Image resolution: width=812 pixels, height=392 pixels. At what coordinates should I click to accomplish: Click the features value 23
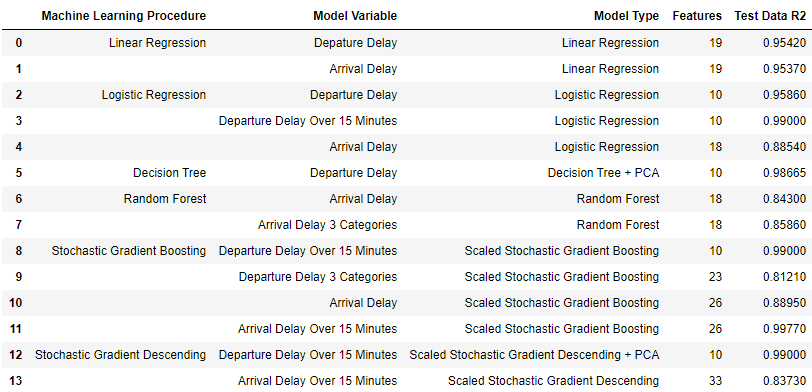pyautogui.click(x=715, y=277)
